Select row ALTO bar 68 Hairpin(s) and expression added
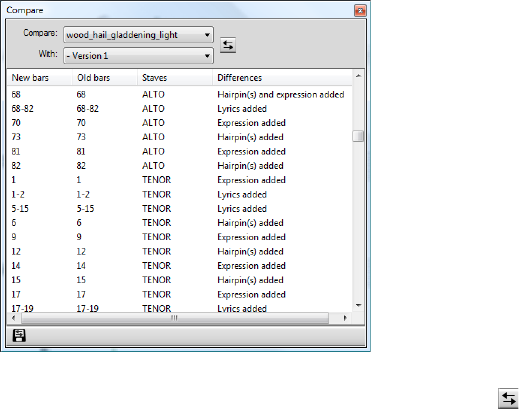The width and height of the screenshot is (519, 409). click(179, 95)
